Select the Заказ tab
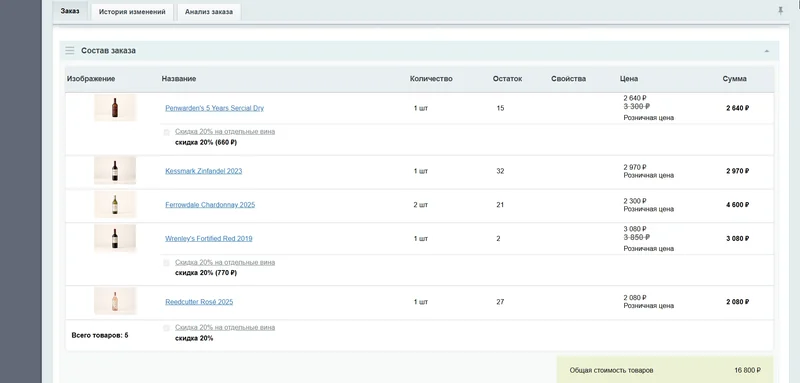This screenshot has height=383, width=800. [70, 11]
